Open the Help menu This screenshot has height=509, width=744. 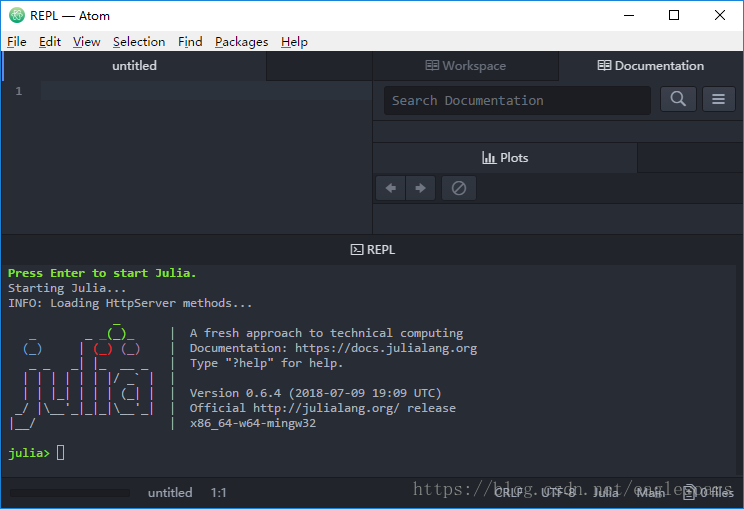[x=294, y=42]
